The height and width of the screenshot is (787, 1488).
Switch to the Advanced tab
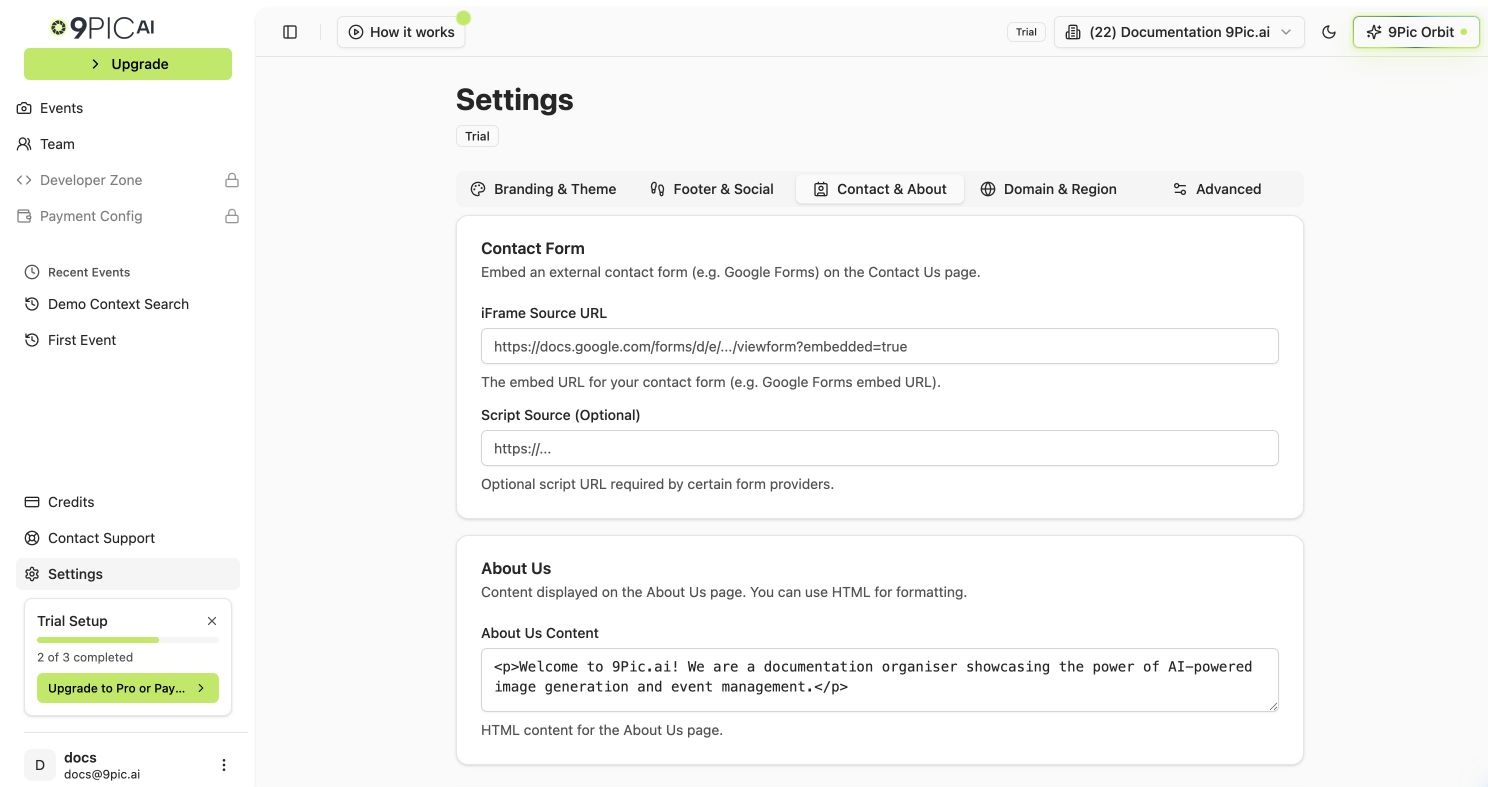(x=1216, y=189)
